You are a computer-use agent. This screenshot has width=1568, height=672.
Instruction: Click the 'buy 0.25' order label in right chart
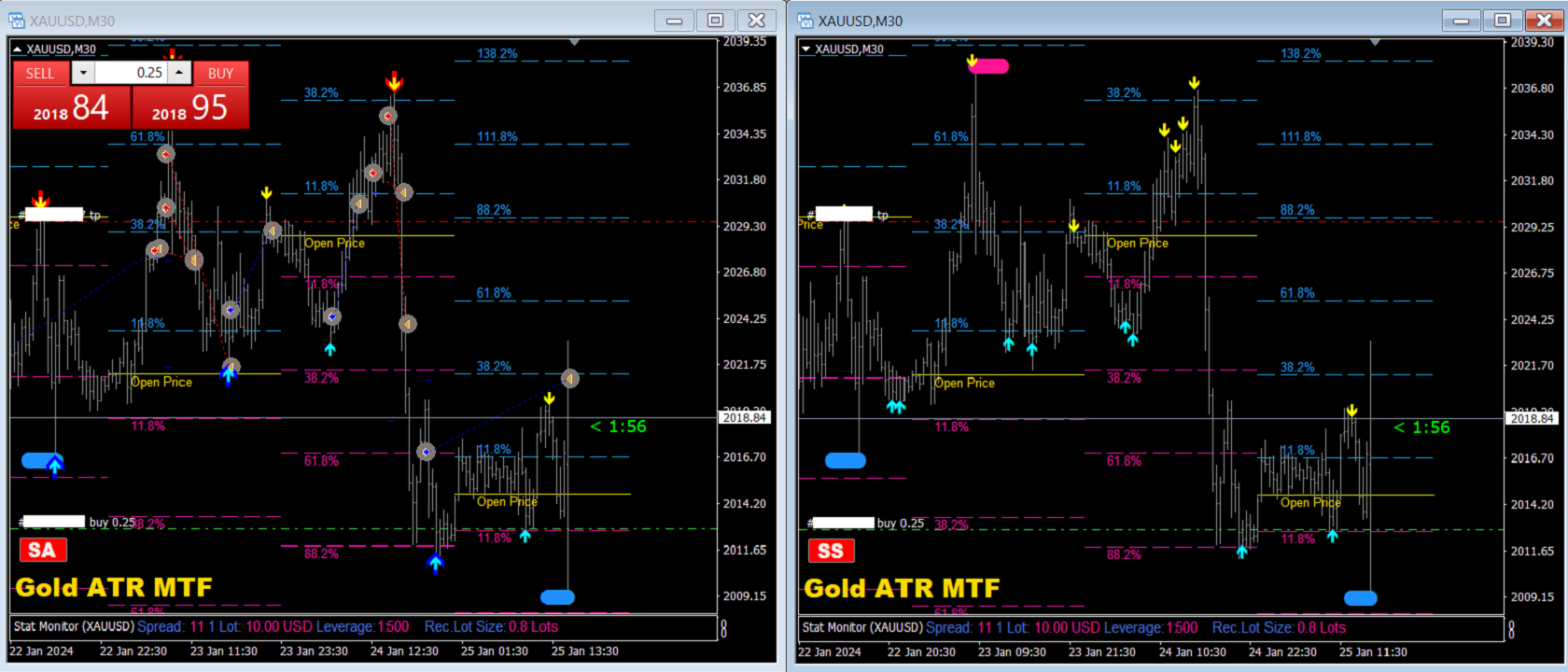[x=901, y=524]
